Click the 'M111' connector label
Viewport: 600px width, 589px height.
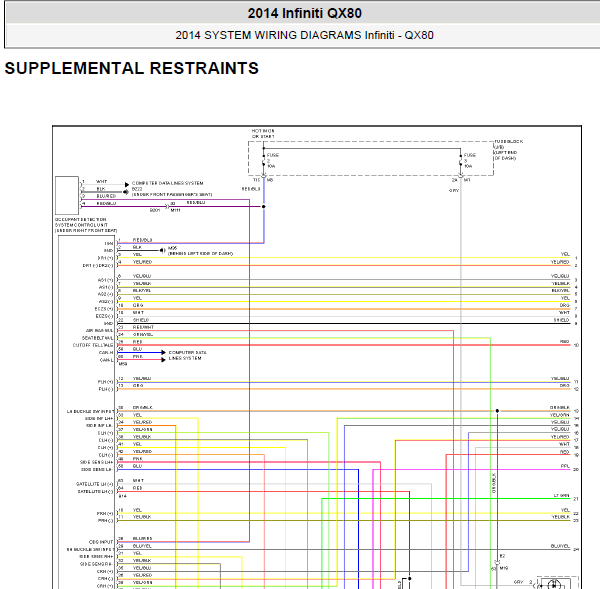pyautogui.click(x=175, y=210)
